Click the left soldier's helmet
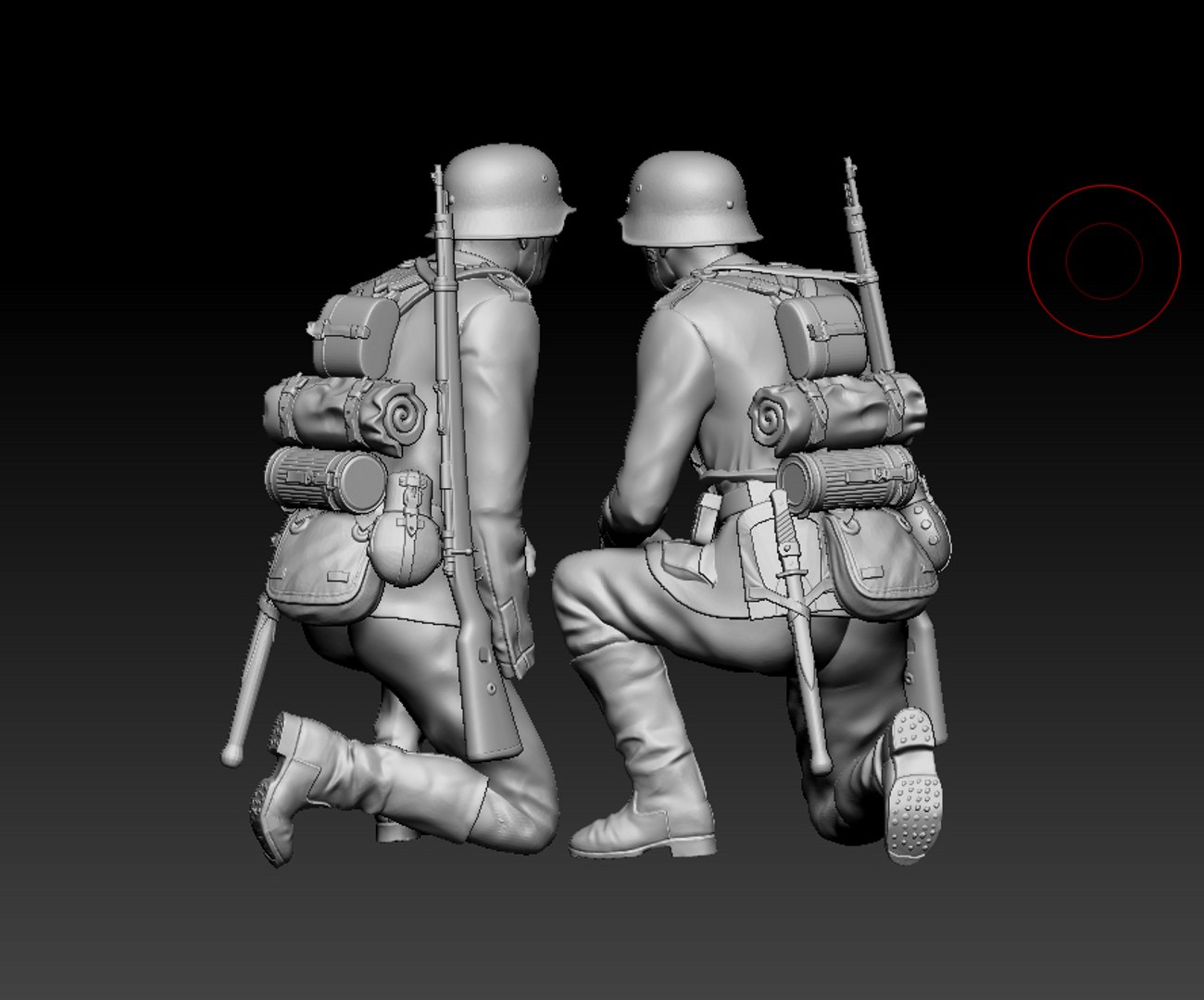Image resolution: width=1204 pixels, height=1000 pixels. 506,192
